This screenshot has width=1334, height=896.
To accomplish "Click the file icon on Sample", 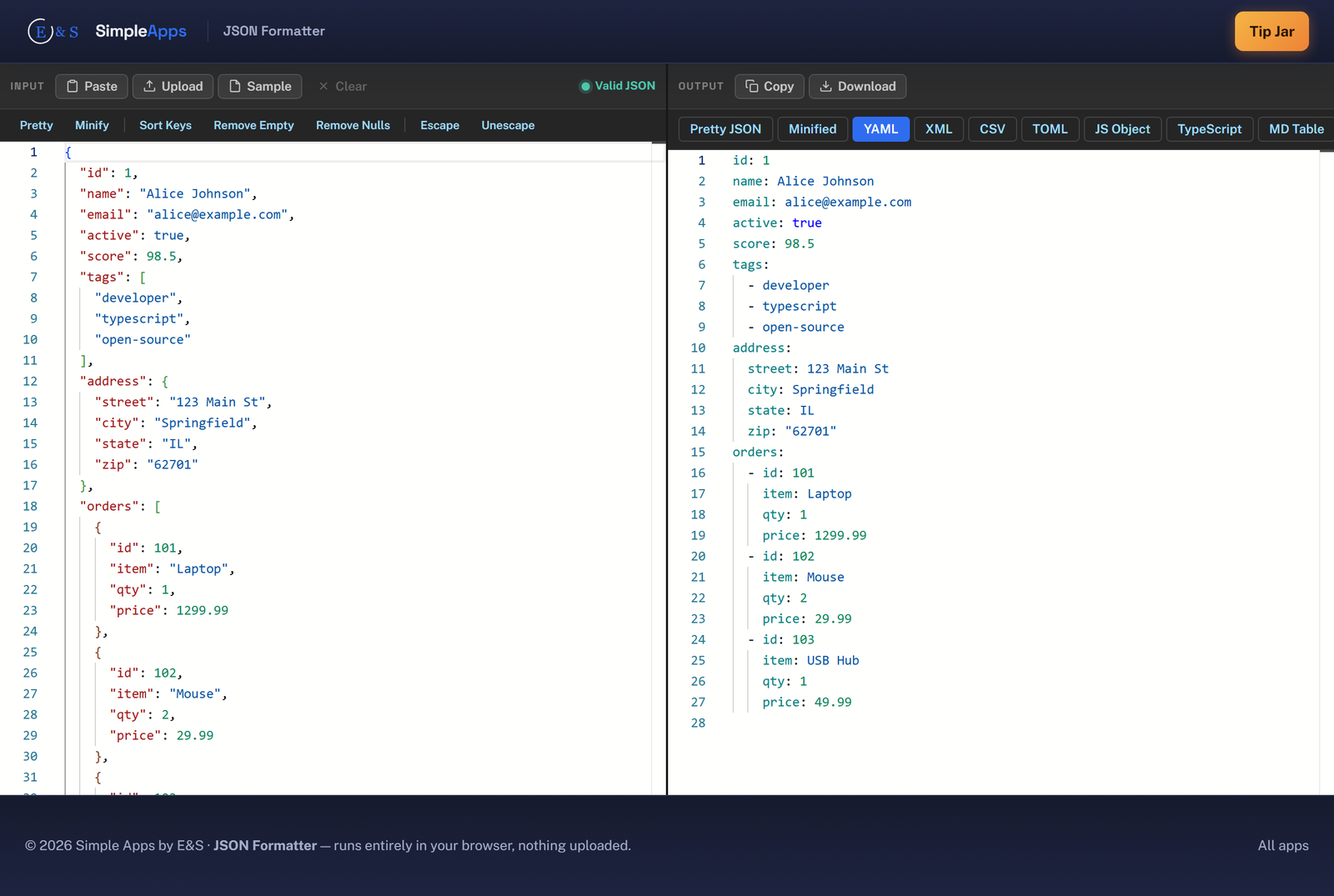I will (x=235, y=86).
